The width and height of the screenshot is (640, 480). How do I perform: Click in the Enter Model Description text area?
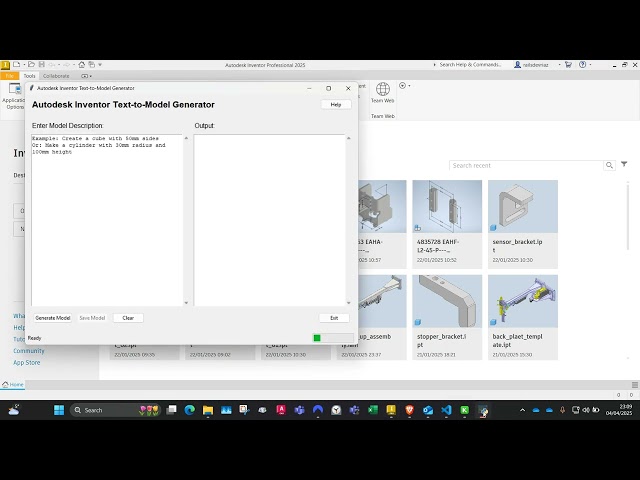[107, 220]
